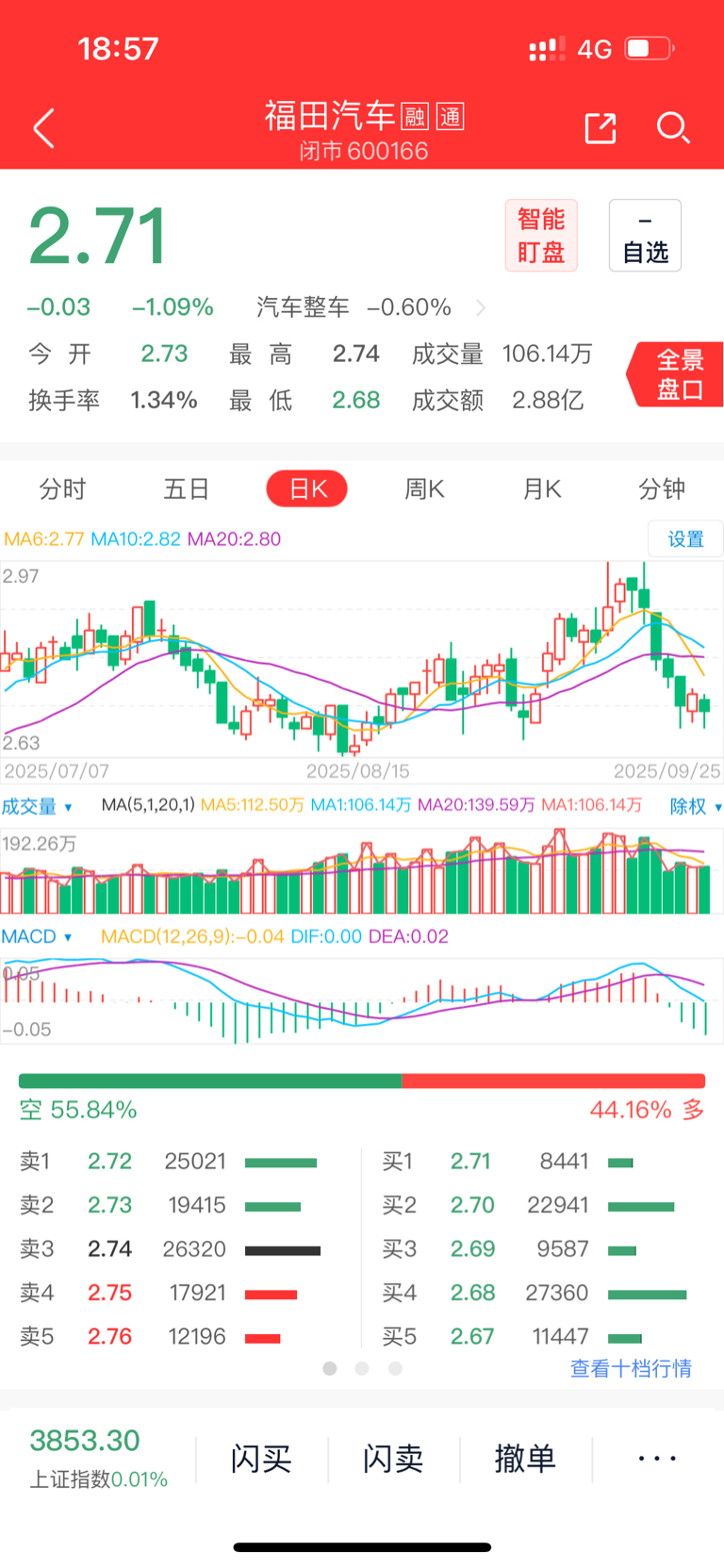Screen dimensions: 724x1568
Task: Switch to the 分时 chart tab
Action: [62, 489]
